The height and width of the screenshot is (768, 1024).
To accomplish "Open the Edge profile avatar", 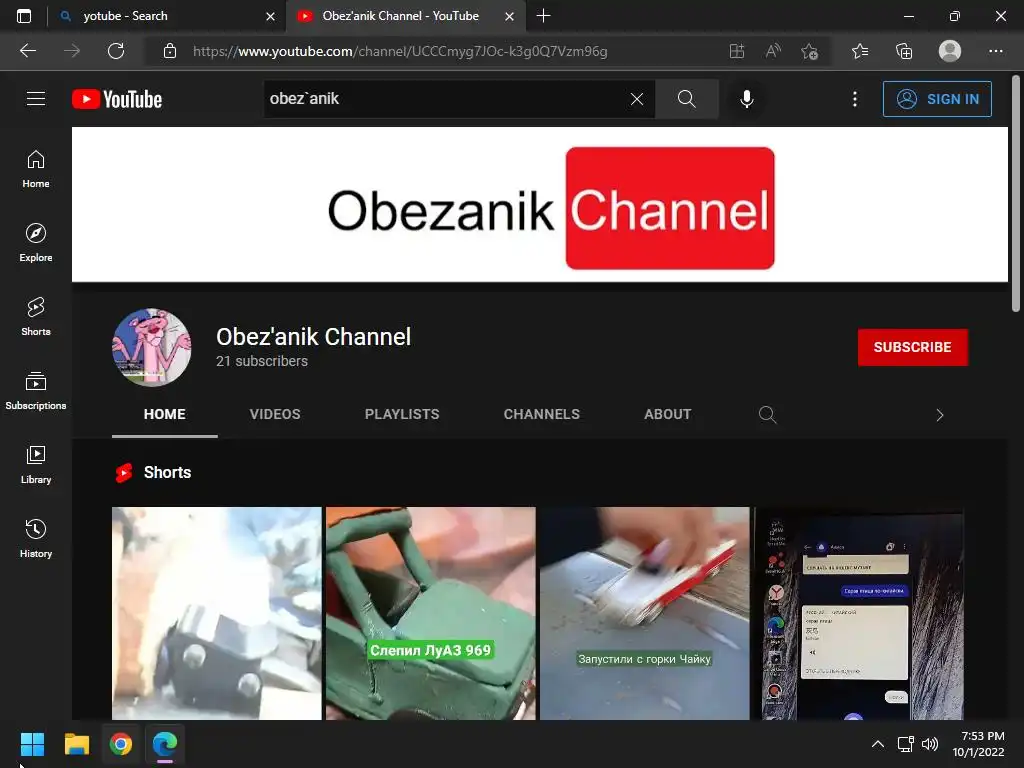I will click(950, 51).
